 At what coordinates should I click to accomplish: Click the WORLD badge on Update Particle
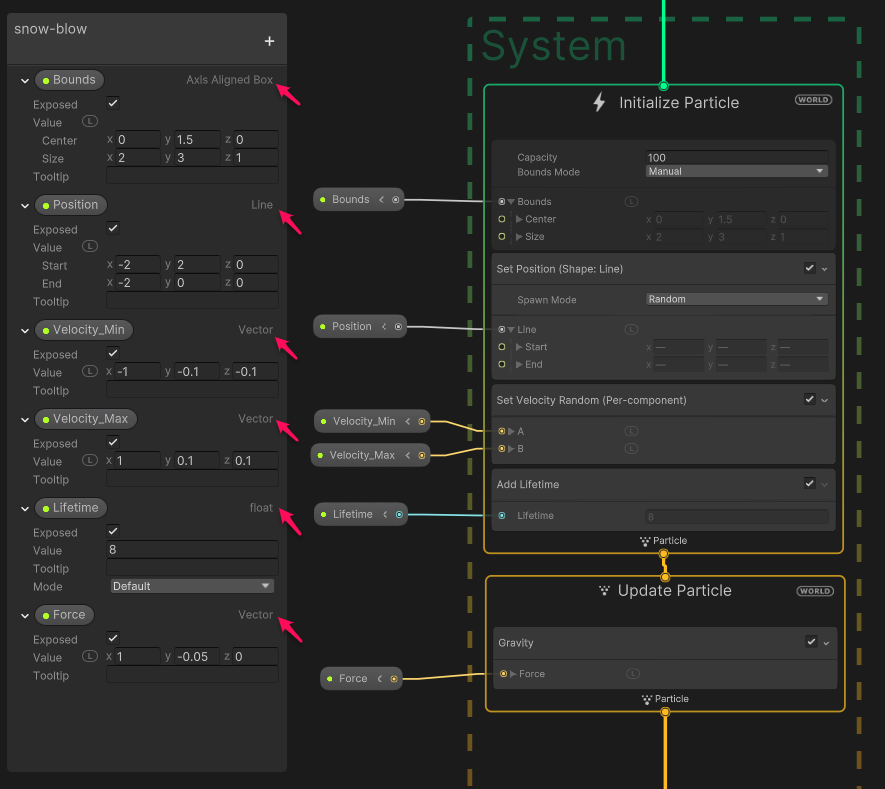[x=814, y=591]
